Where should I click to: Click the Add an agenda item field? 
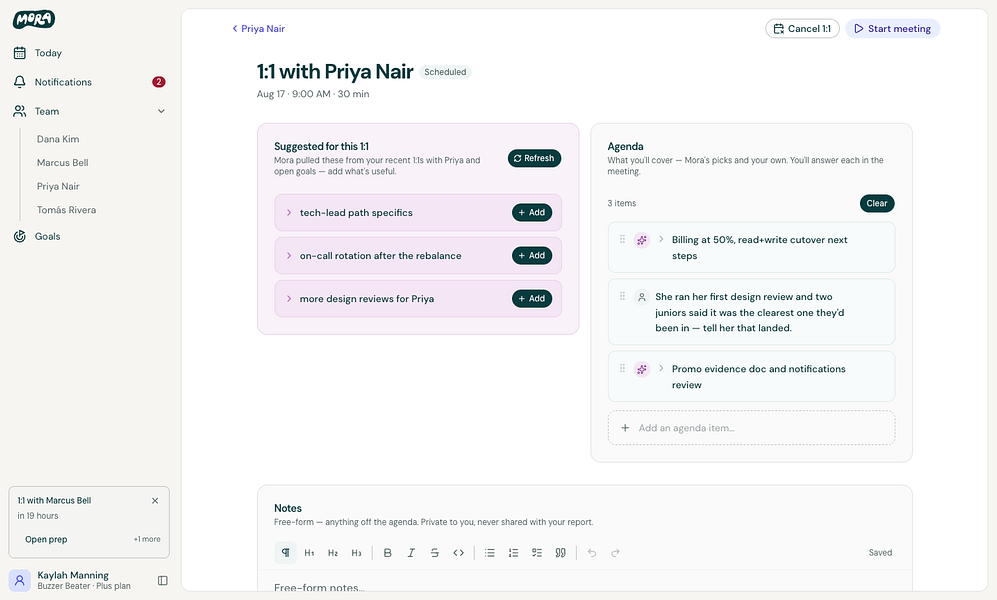pos(752,428)
